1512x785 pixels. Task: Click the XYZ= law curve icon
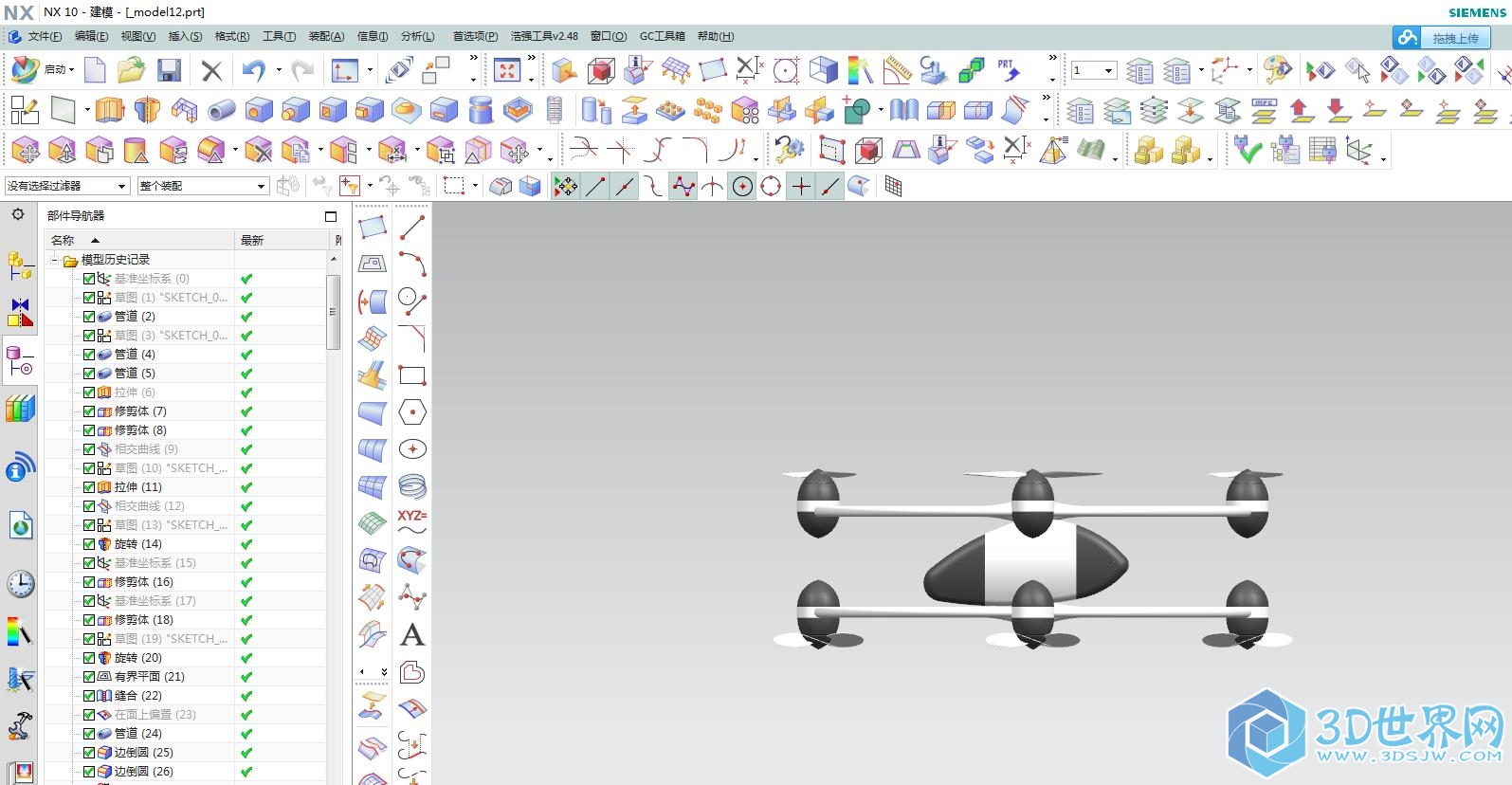(x=411, y=521)
